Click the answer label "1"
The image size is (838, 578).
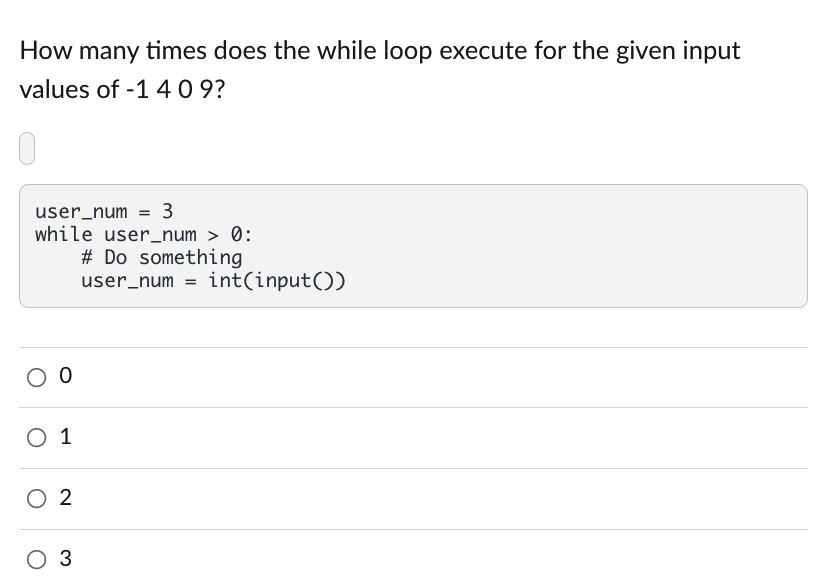(65, 437)
